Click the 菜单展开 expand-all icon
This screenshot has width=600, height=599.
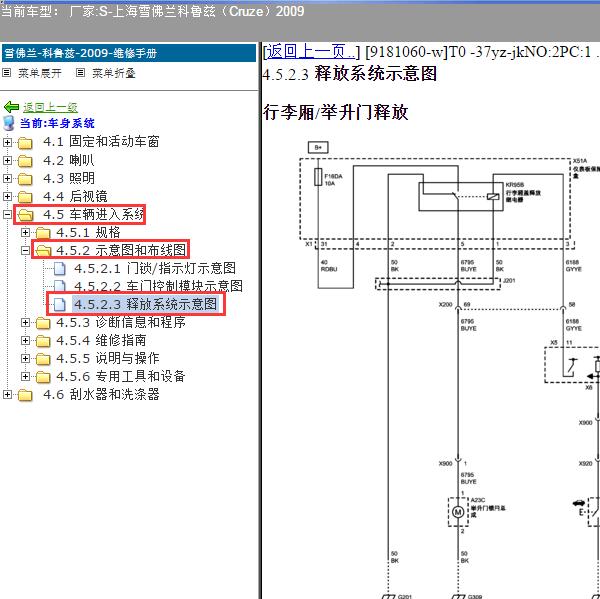tap(7, 72)
